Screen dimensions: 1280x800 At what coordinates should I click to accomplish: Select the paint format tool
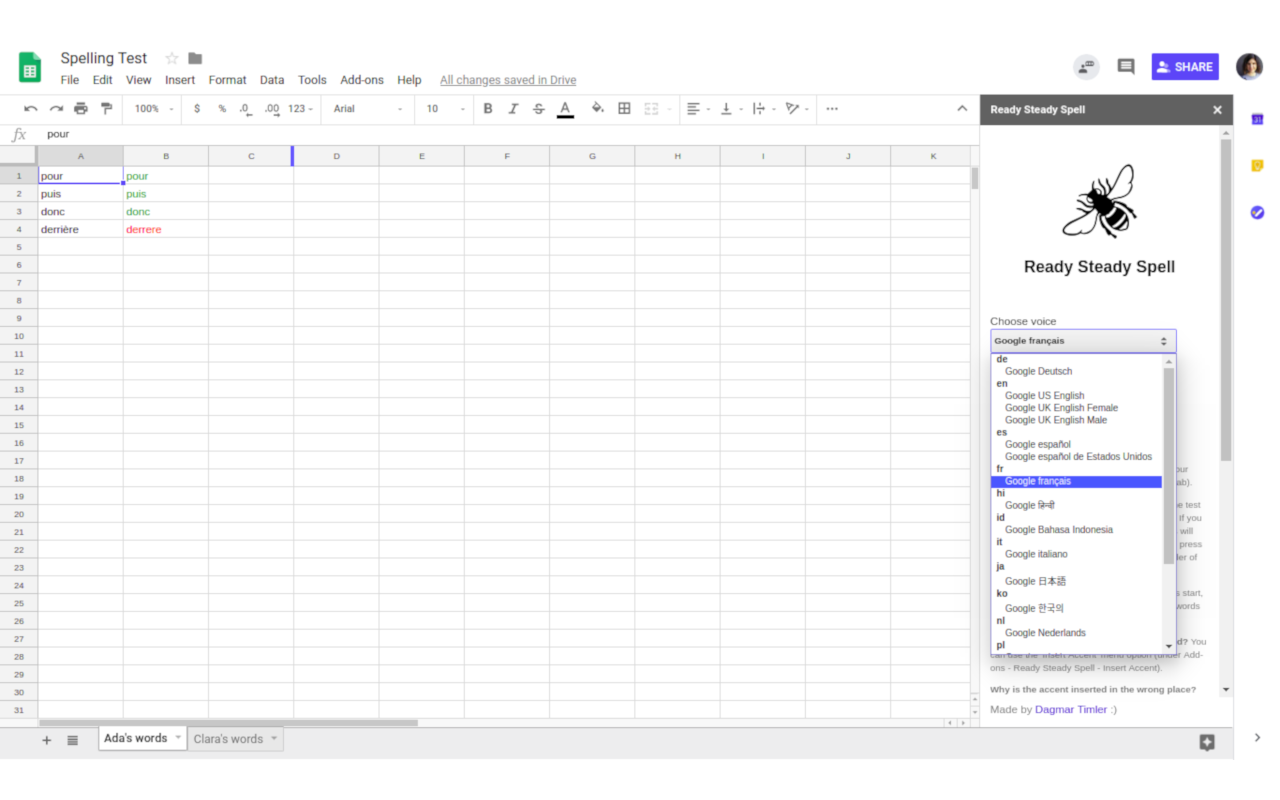[106, 108]
